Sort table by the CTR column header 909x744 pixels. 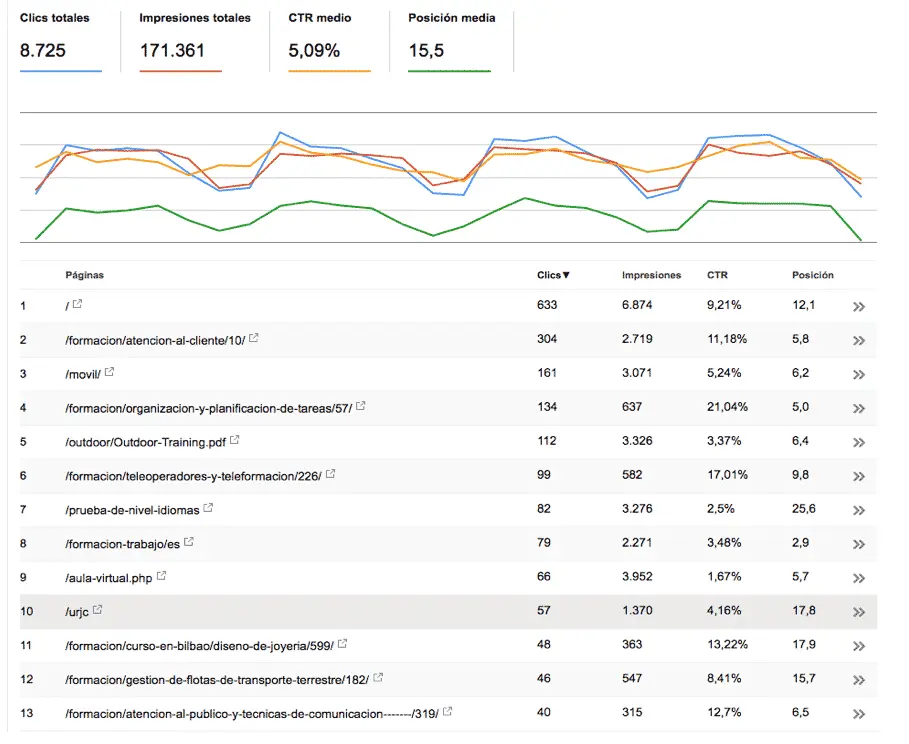[x=715, y=275]
